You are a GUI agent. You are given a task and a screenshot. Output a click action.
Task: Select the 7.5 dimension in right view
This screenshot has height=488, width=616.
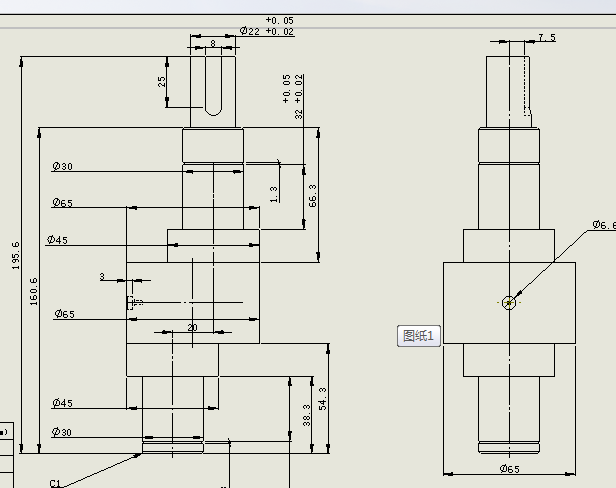pos(547,37)
